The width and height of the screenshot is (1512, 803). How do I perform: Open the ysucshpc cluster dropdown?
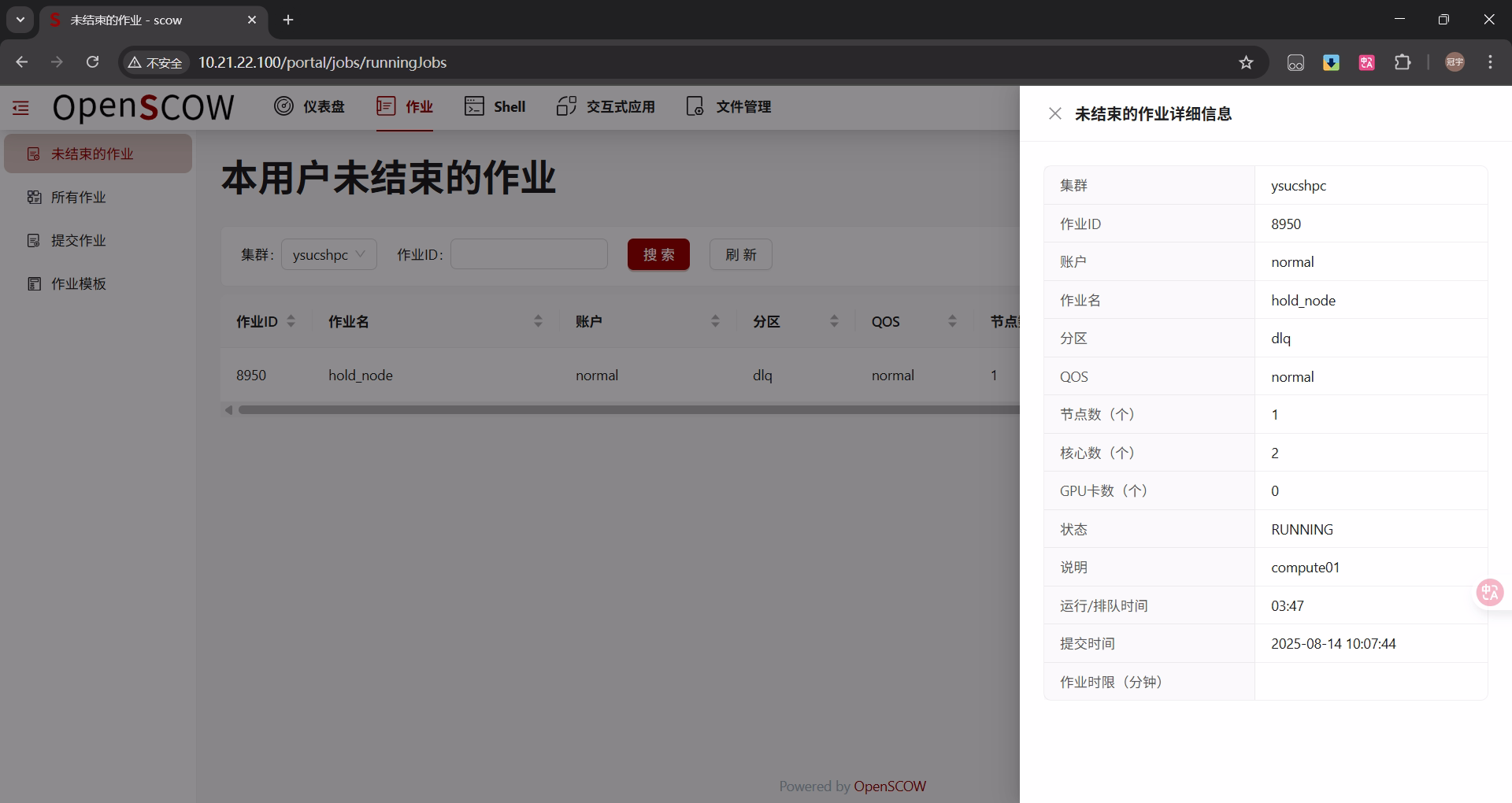point(328,253)
